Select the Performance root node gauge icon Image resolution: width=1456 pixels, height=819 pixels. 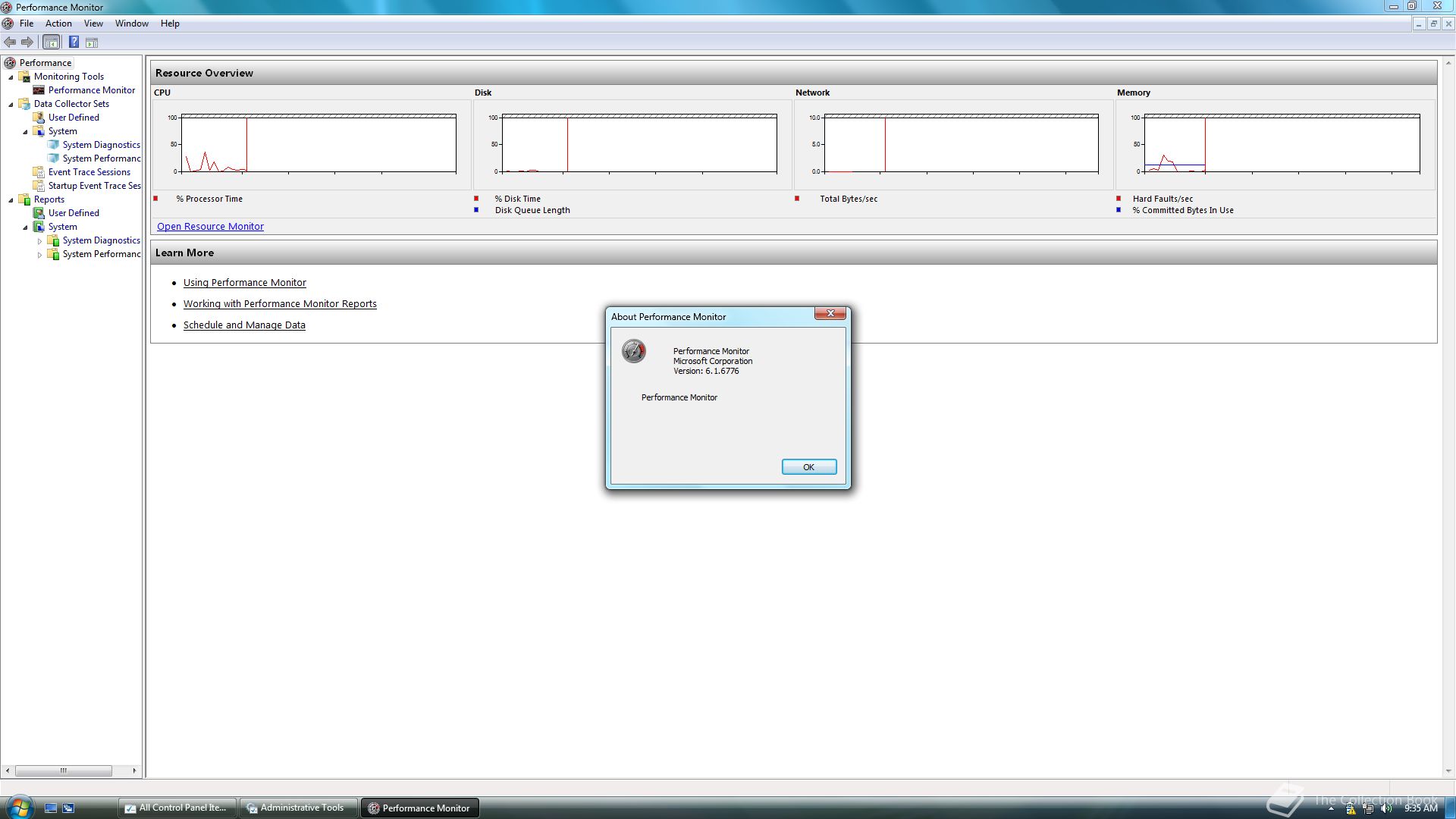10,63
